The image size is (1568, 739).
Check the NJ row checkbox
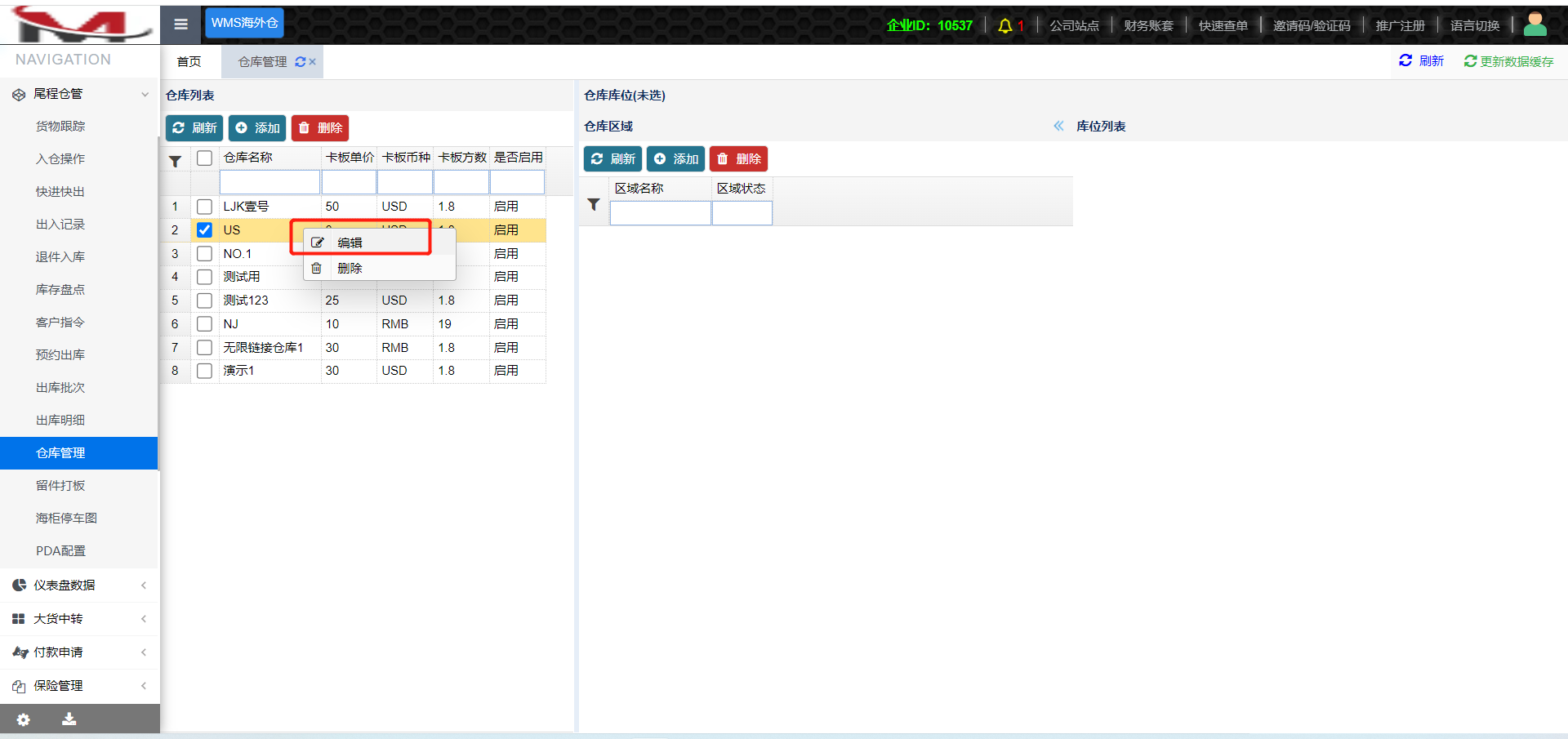[205, 324]
